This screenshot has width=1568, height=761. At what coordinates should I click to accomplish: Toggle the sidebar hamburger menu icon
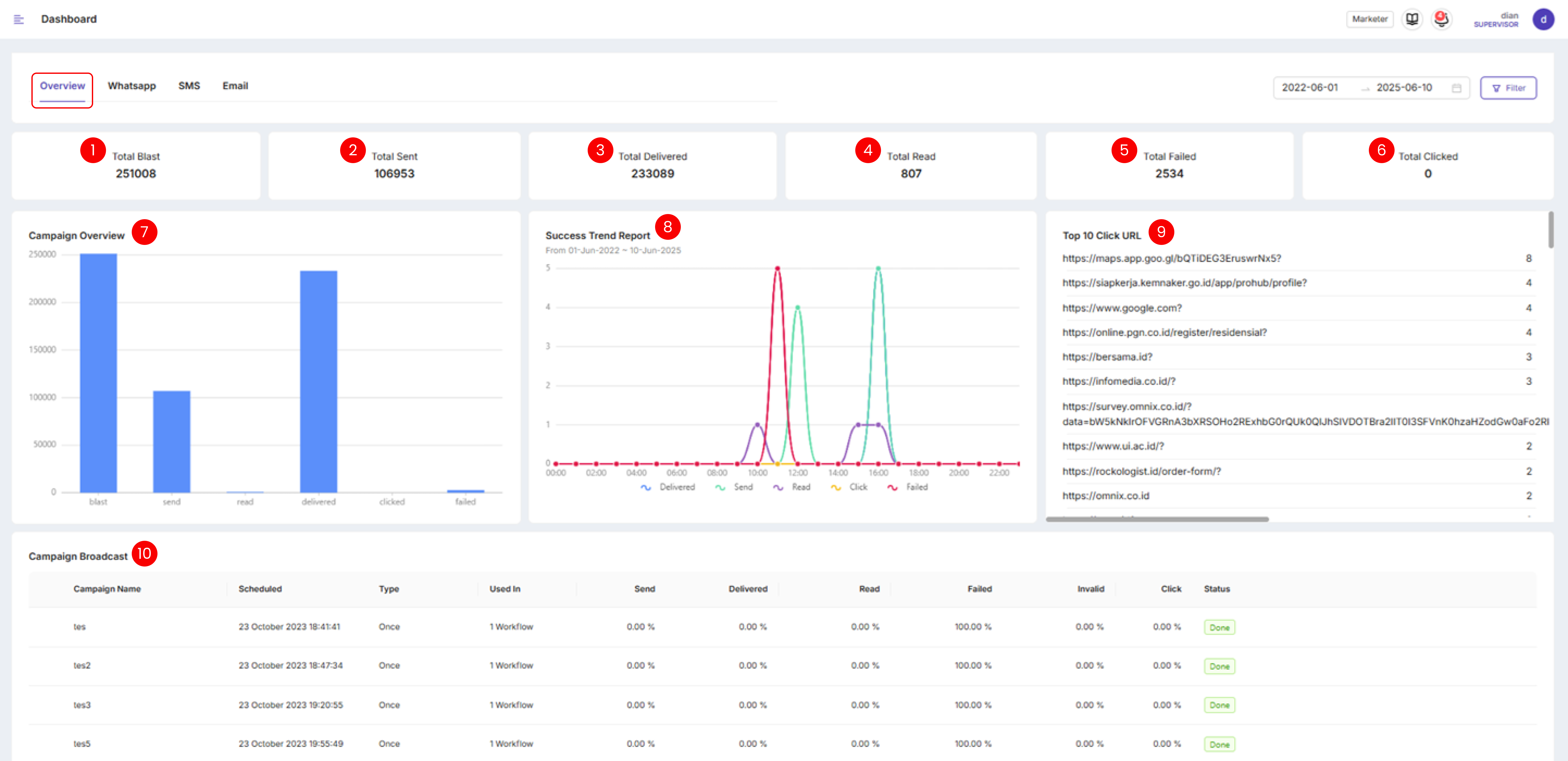click(19, 20)
